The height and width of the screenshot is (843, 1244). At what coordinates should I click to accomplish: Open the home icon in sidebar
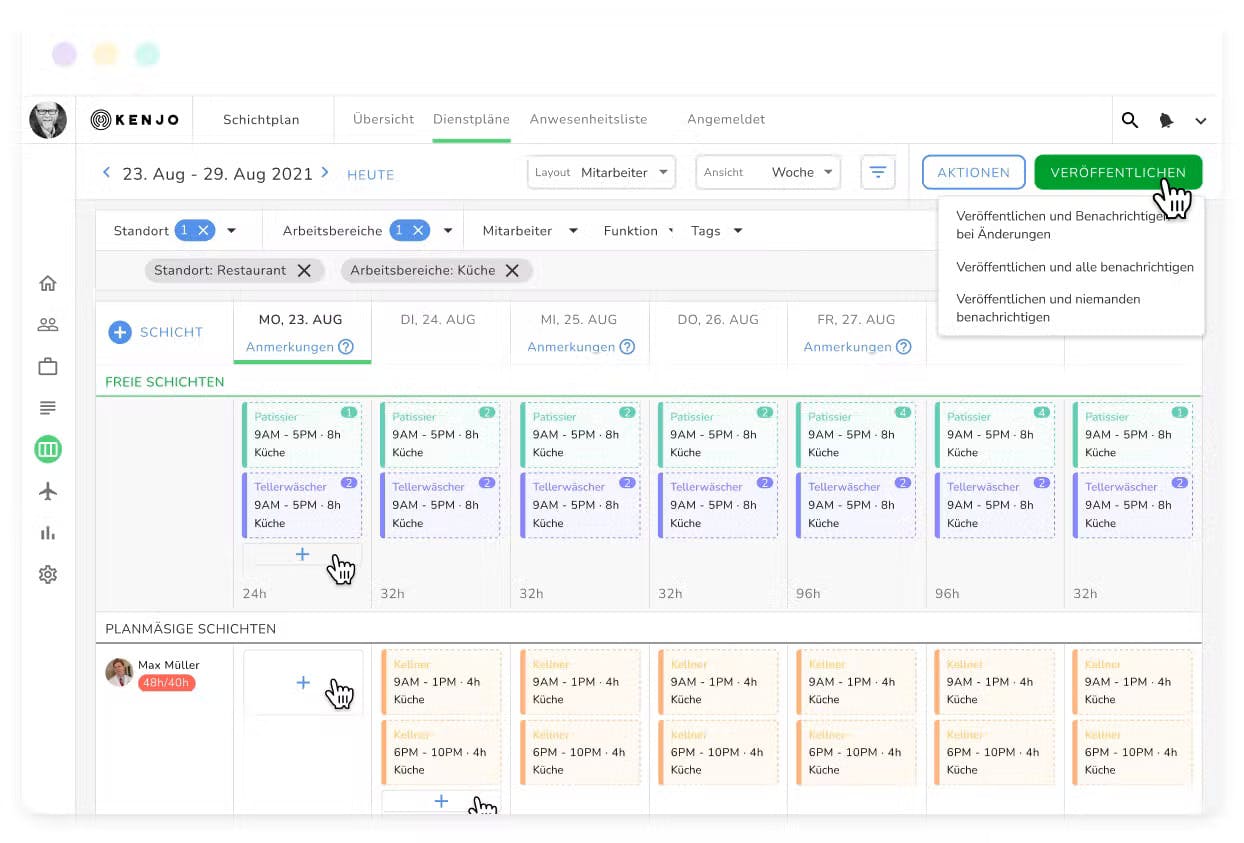pos(47,284)
